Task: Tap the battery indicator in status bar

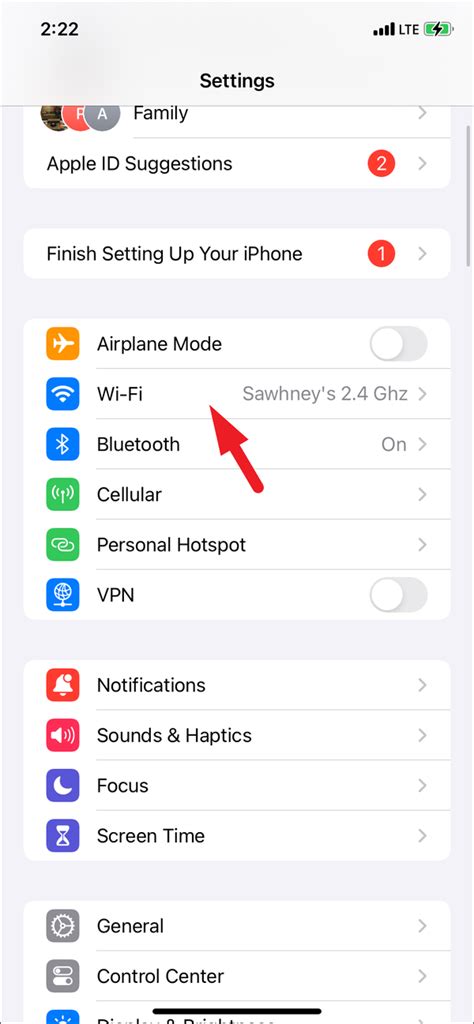Action: coord(438,29)
